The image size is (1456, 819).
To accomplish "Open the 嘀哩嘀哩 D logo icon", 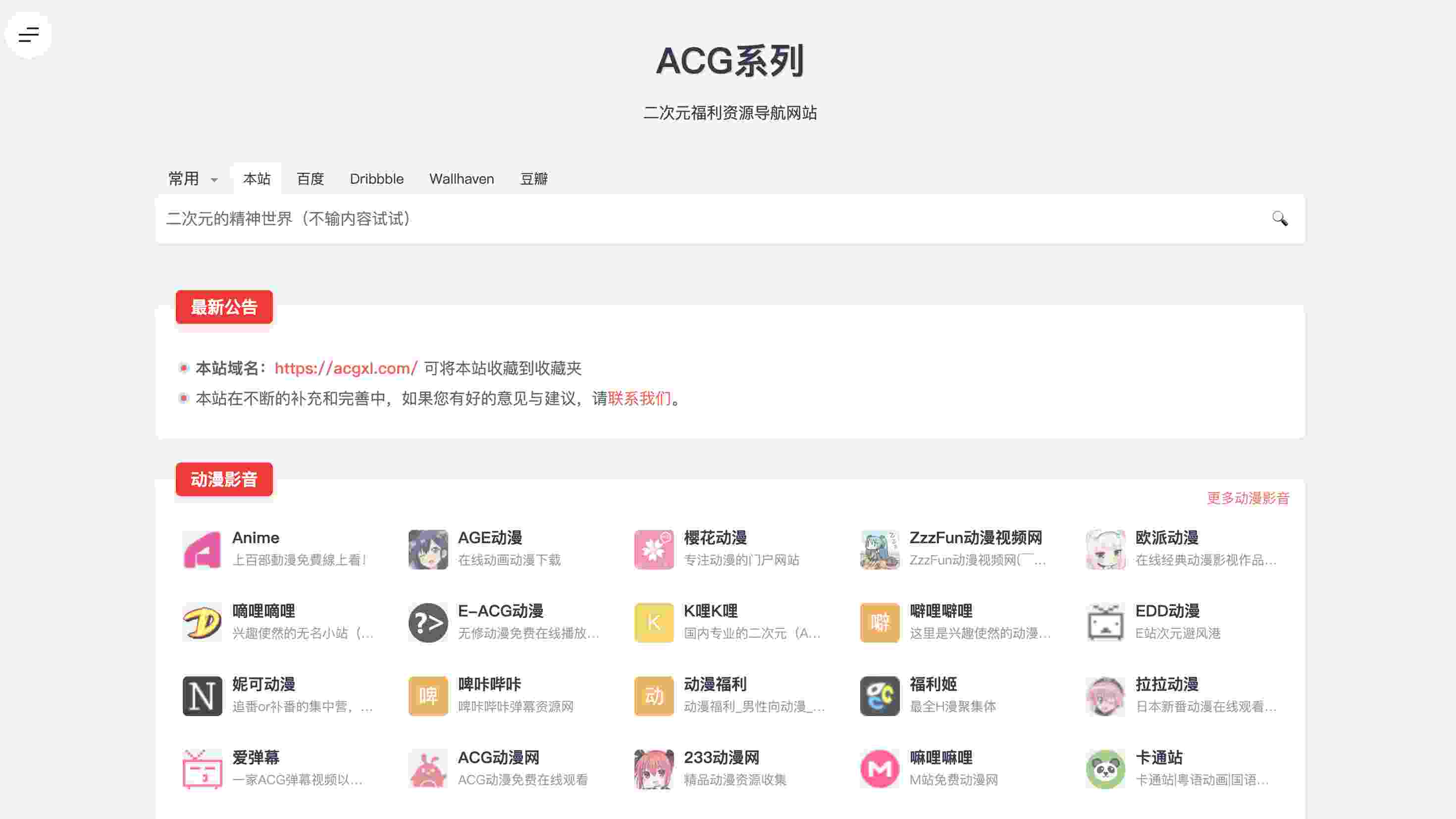I will [x=203, y=622].
